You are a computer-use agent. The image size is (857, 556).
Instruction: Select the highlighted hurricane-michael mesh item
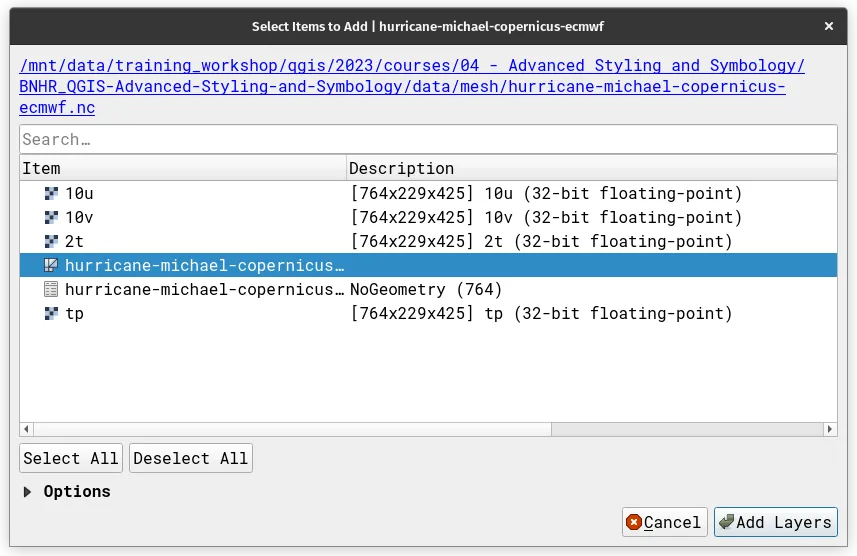pos(428,266)
